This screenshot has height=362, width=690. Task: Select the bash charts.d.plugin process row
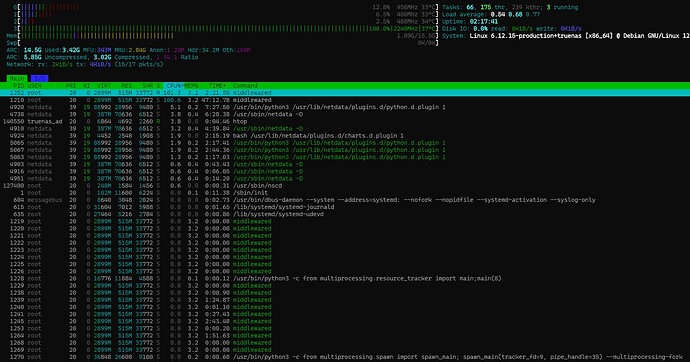pos(345,135)
